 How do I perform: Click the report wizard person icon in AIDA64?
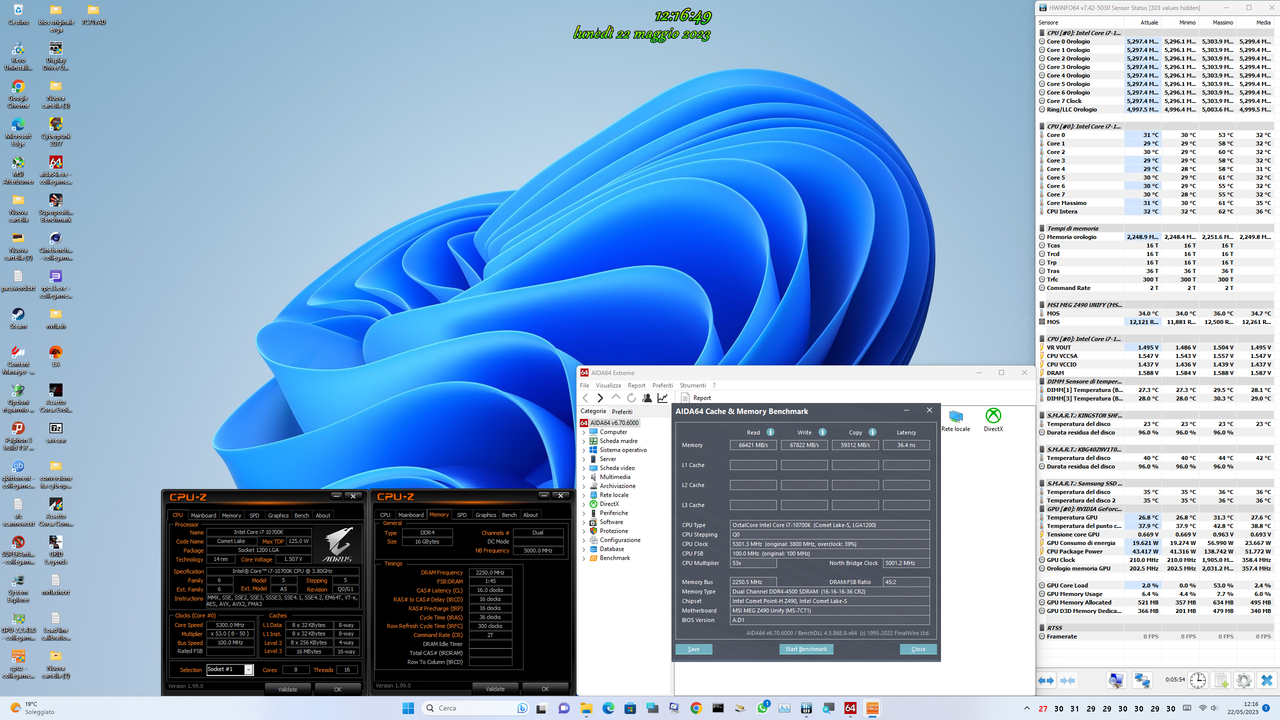pos(645,396)
